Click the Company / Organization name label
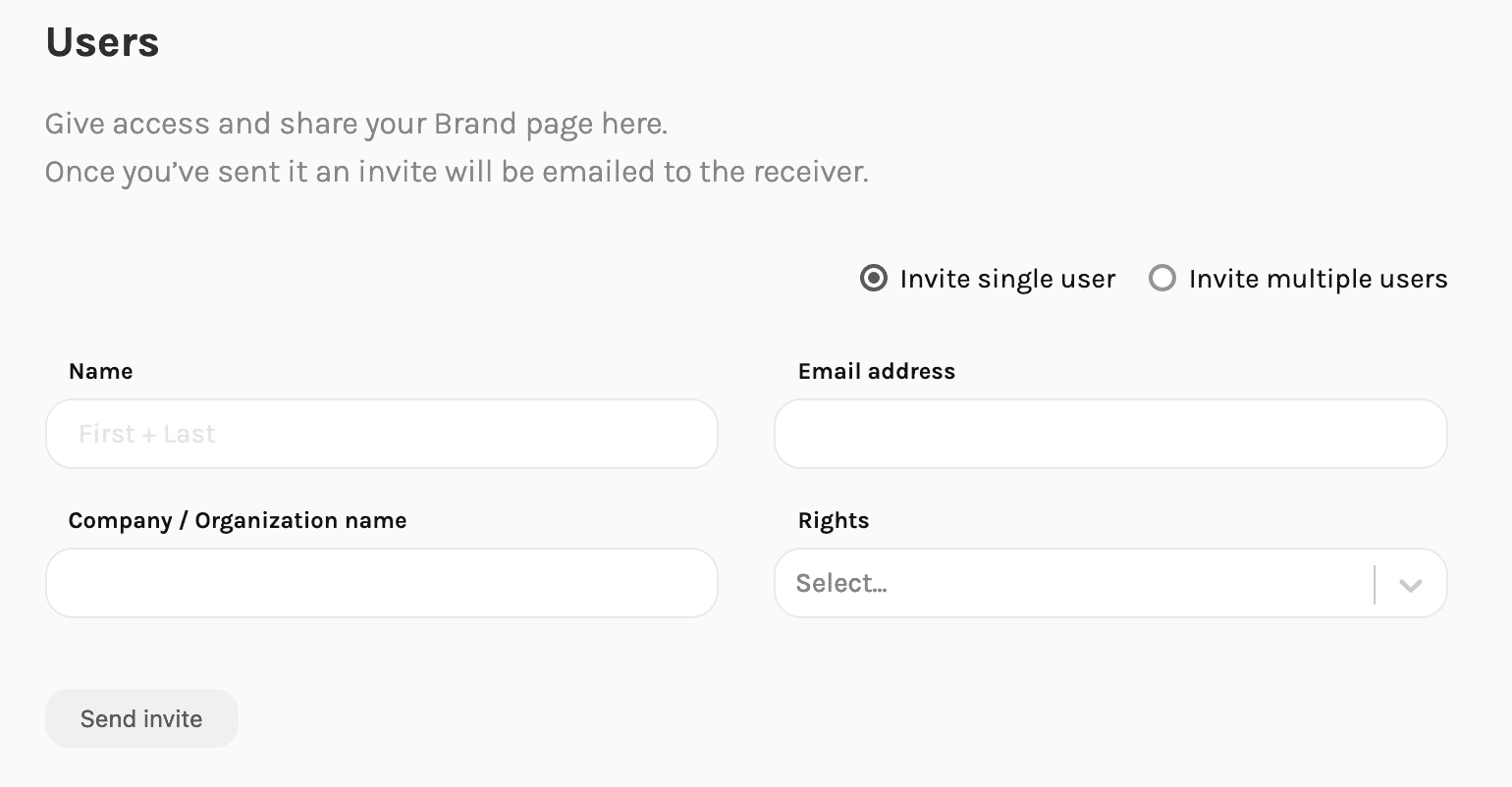The image size is (1512, 787). click(x=238, y=521)
